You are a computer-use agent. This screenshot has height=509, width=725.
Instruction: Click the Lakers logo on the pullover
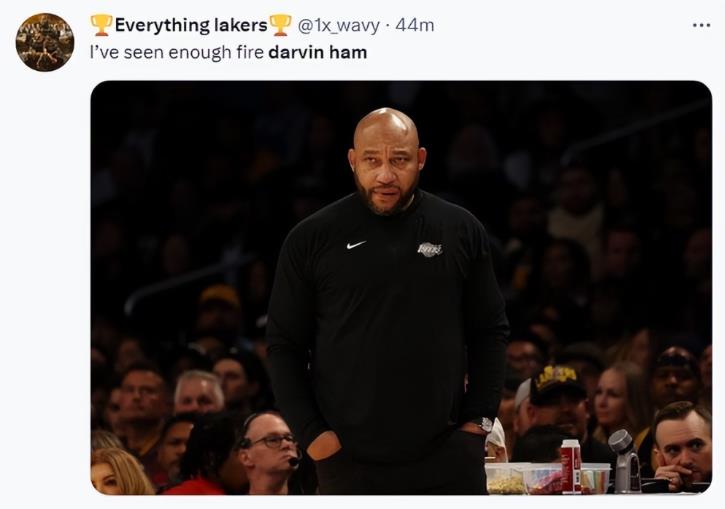430,249
